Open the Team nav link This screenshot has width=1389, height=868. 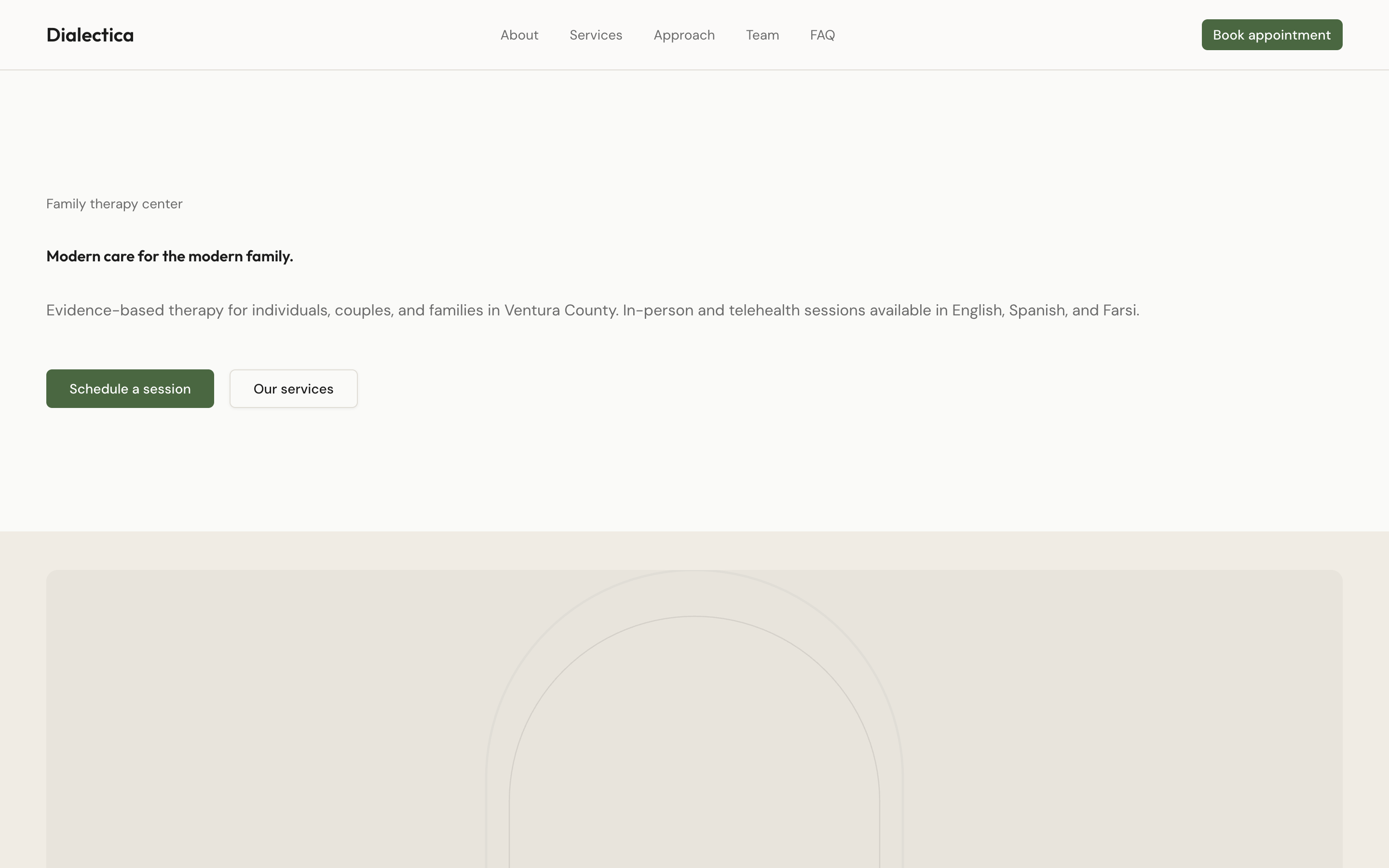[x=762, y=35]
